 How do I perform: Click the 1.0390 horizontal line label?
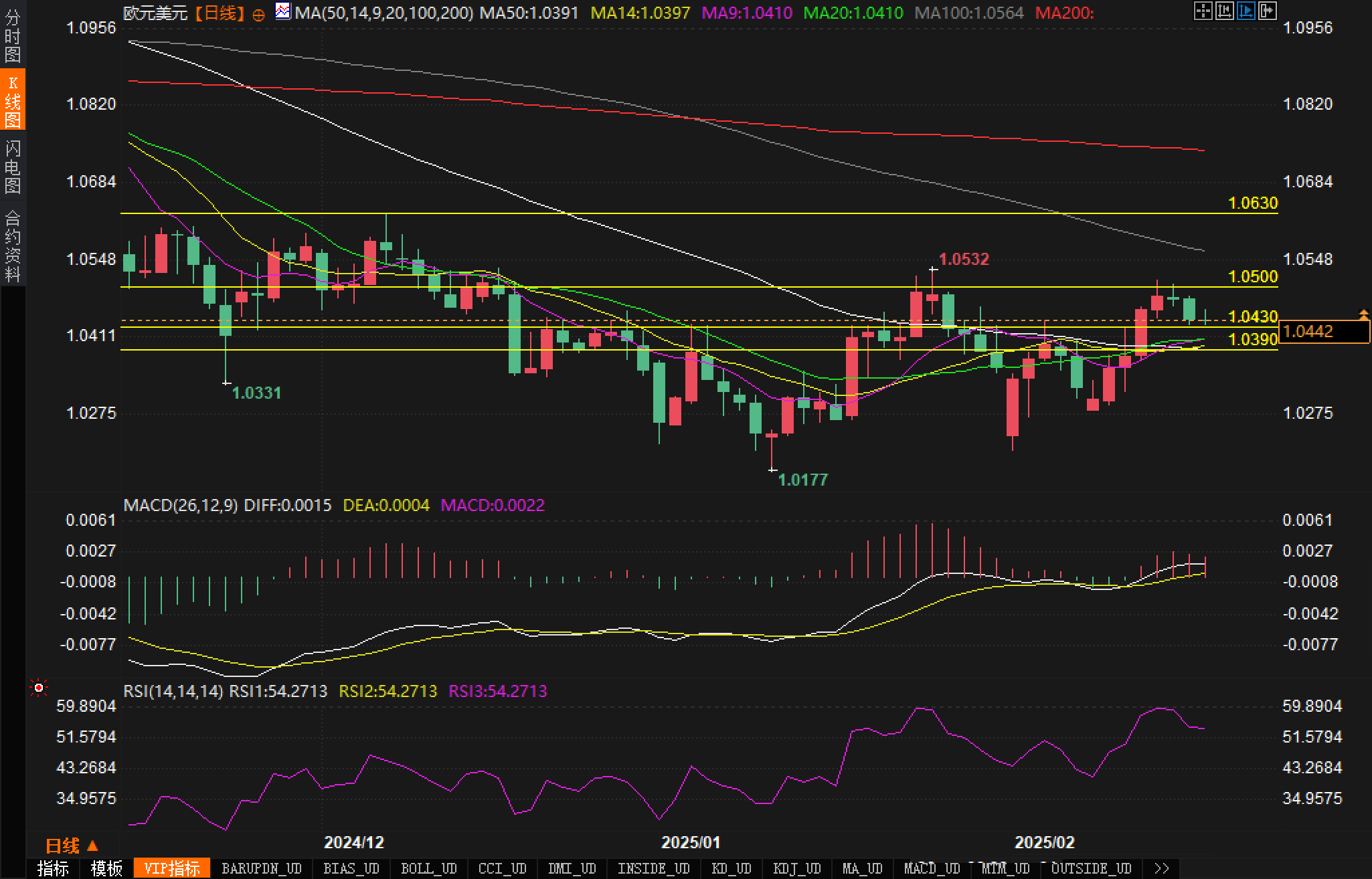pos(1253,340)
